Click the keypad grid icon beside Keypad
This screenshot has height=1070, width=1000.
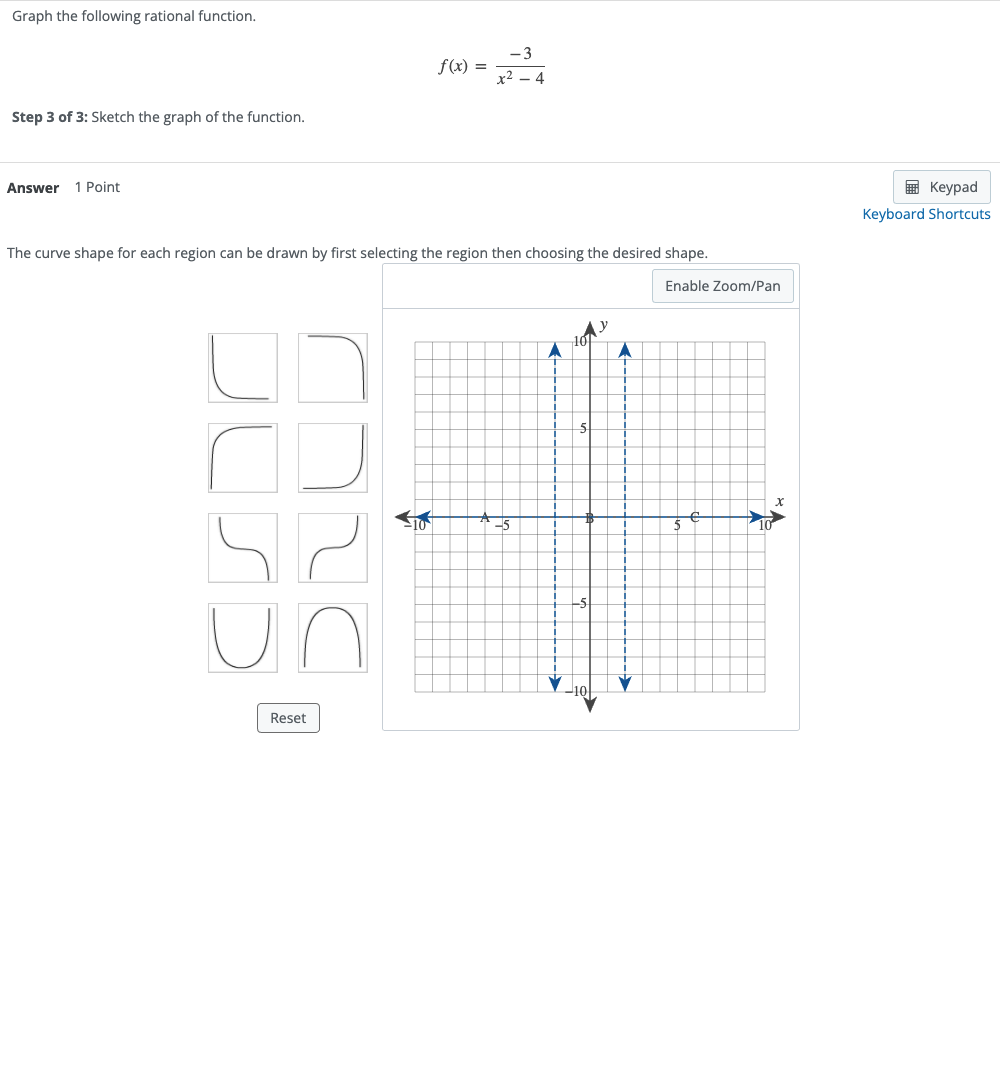coord(911,187)
